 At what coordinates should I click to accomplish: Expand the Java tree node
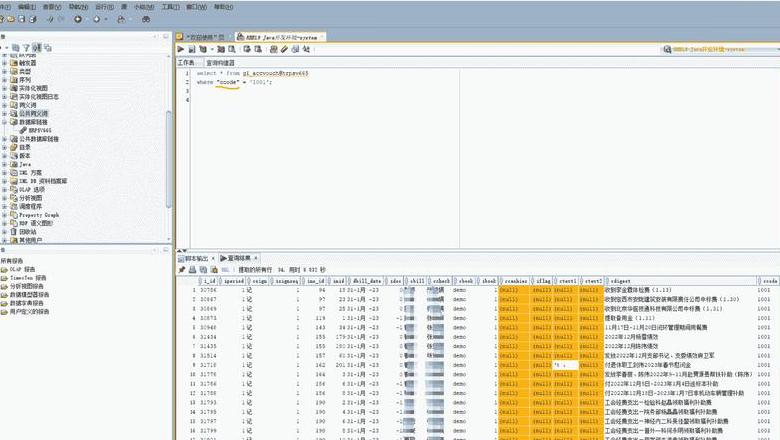pyautogui.click(x=5, y=164)
